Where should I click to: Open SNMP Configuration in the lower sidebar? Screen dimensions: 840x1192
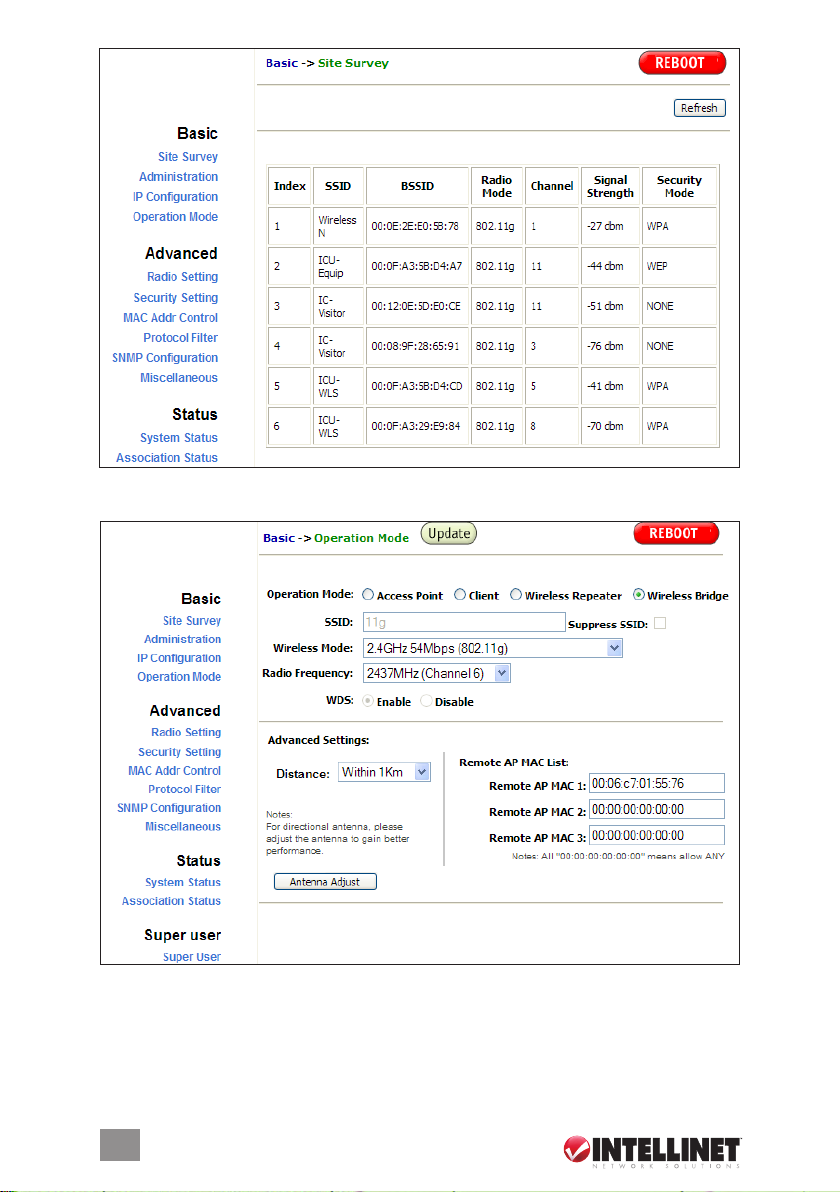tap(170, 808)
